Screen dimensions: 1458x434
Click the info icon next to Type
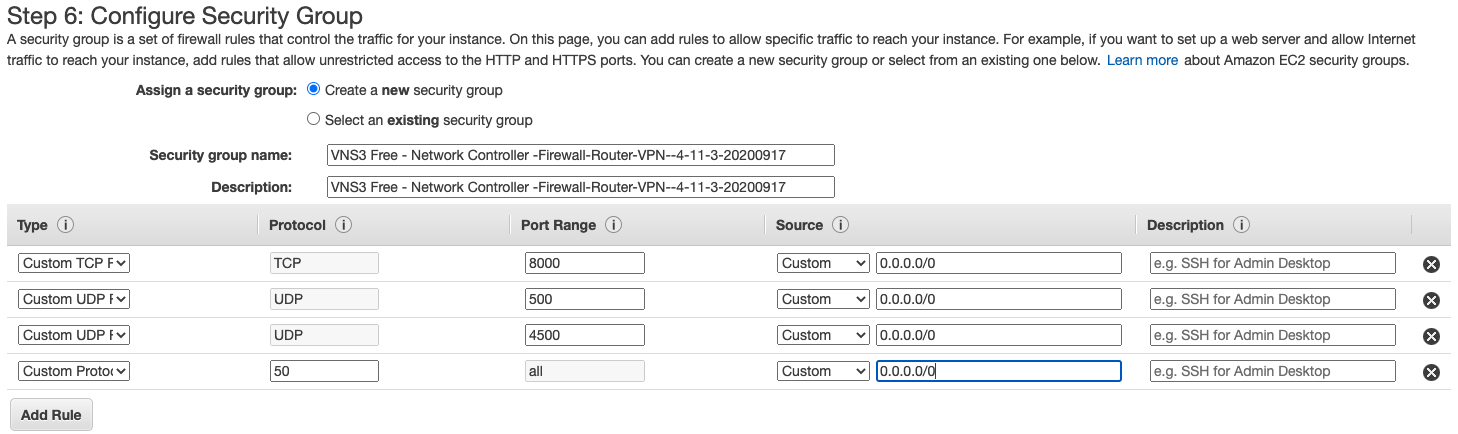coord(66,225)
